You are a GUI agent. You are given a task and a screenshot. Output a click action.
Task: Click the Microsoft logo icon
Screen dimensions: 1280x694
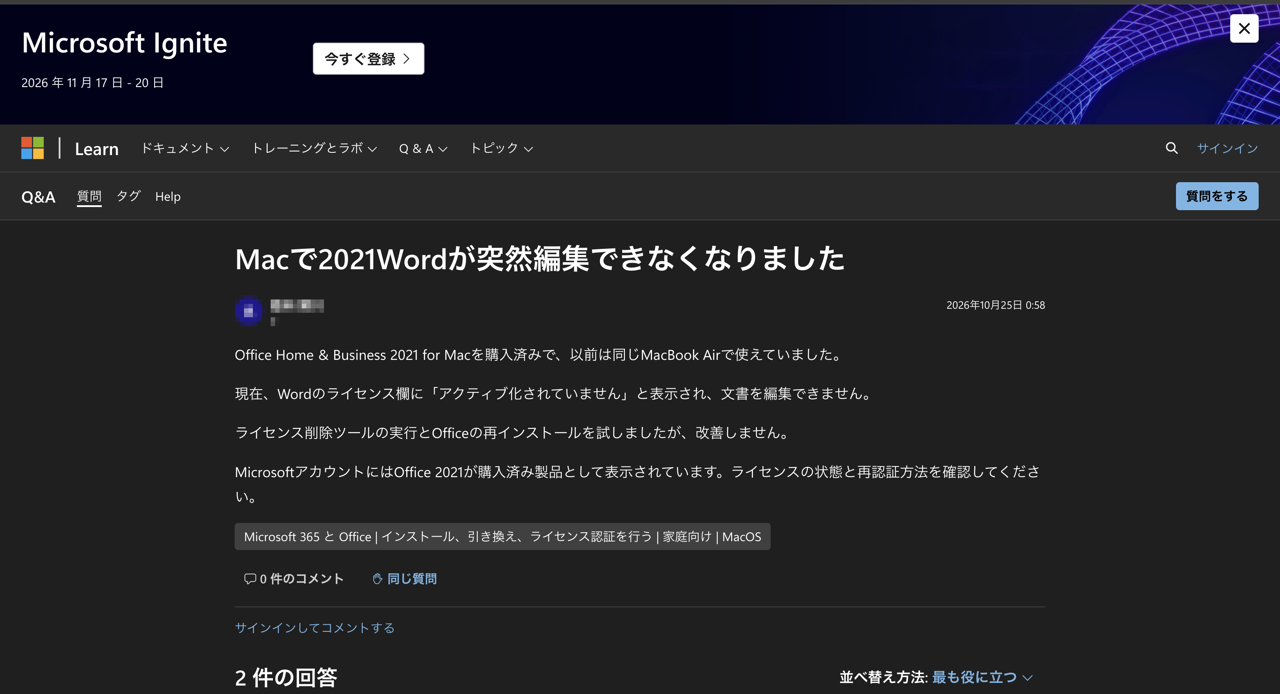point(33,148)
